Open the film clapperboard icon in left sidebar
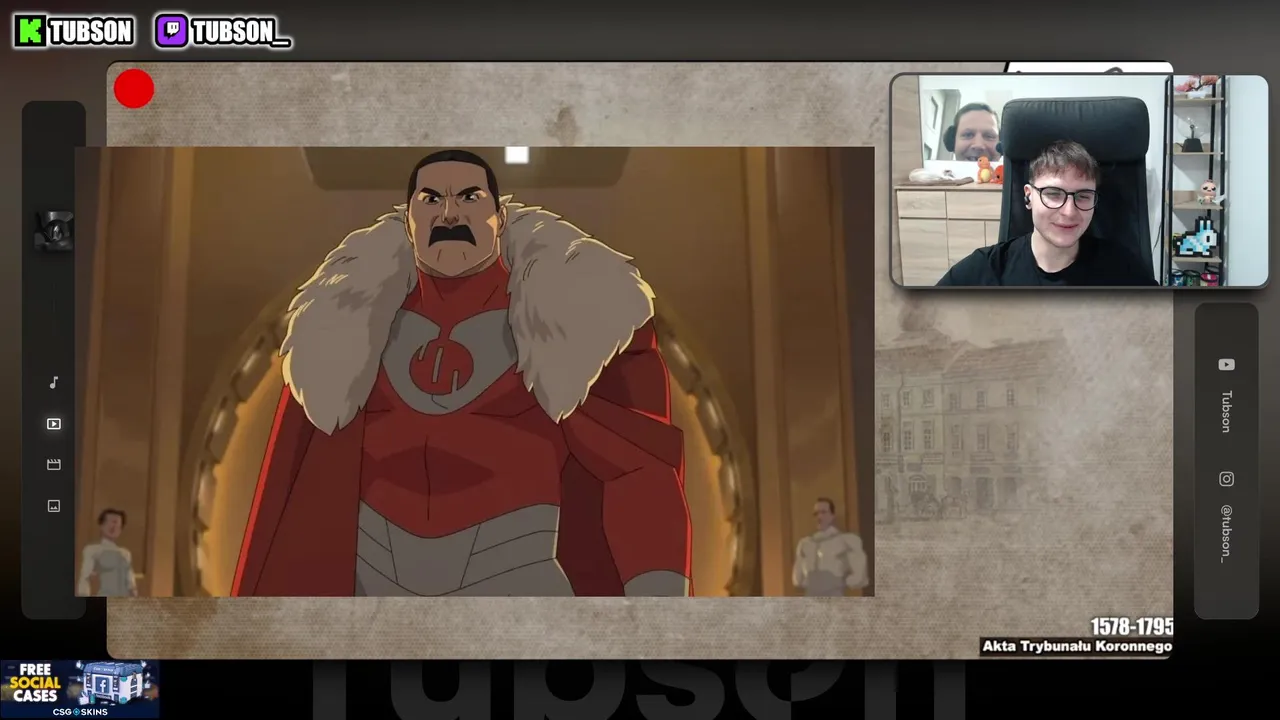The height and width of the screenshot is (720, 1280). pyautogui.click(x=54, y=465)
